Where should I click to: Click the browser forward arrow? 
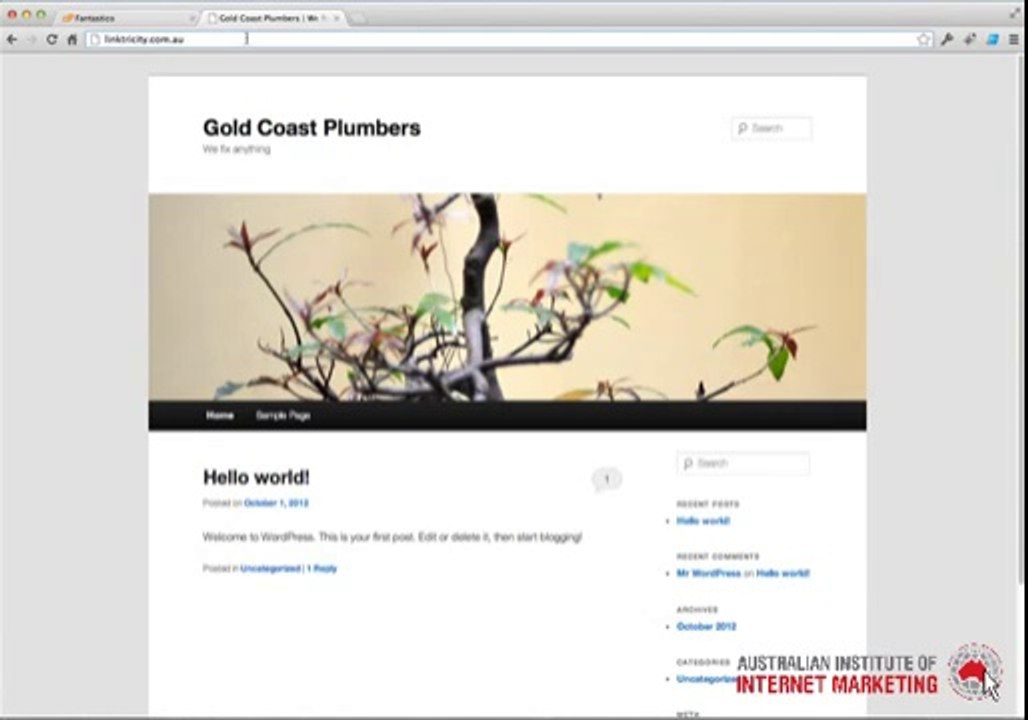coord(31,39)
